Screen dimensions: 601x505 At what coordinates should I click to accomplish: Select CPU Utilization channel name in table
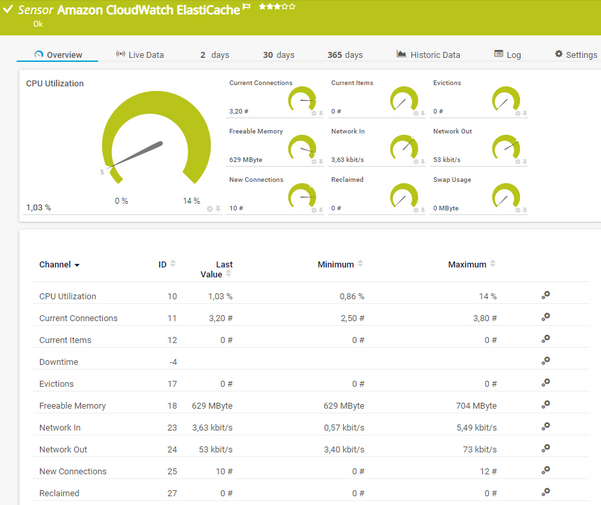68,296
